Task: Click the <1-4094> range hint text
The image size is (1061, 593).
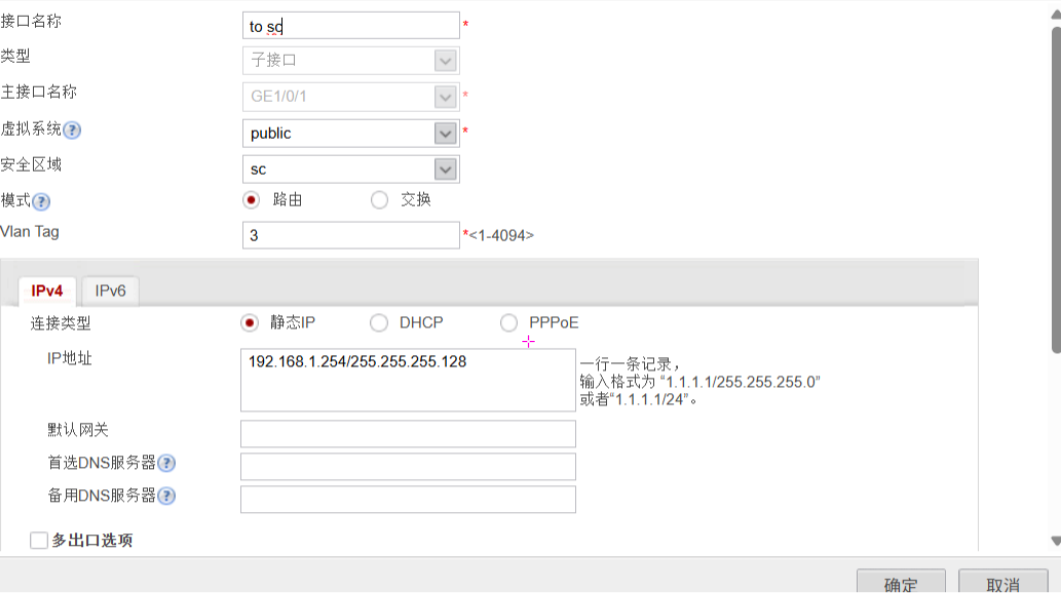Action: point(501,236)
